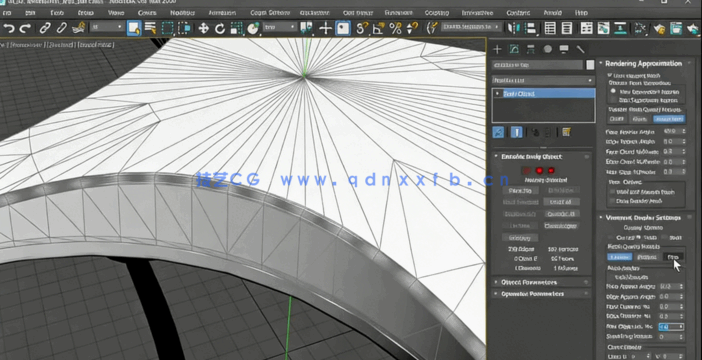
Task: Tick the checkbox atop Rendering Approximation
Action: [x=610, y=76]
